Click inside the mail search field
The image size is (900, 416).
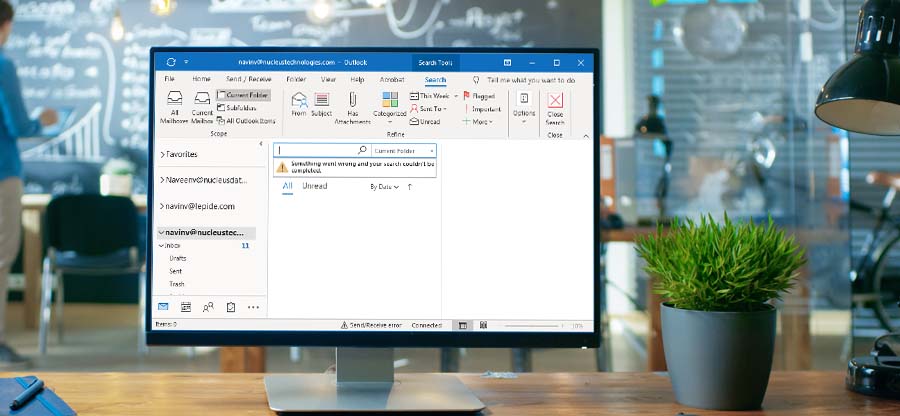317,150
